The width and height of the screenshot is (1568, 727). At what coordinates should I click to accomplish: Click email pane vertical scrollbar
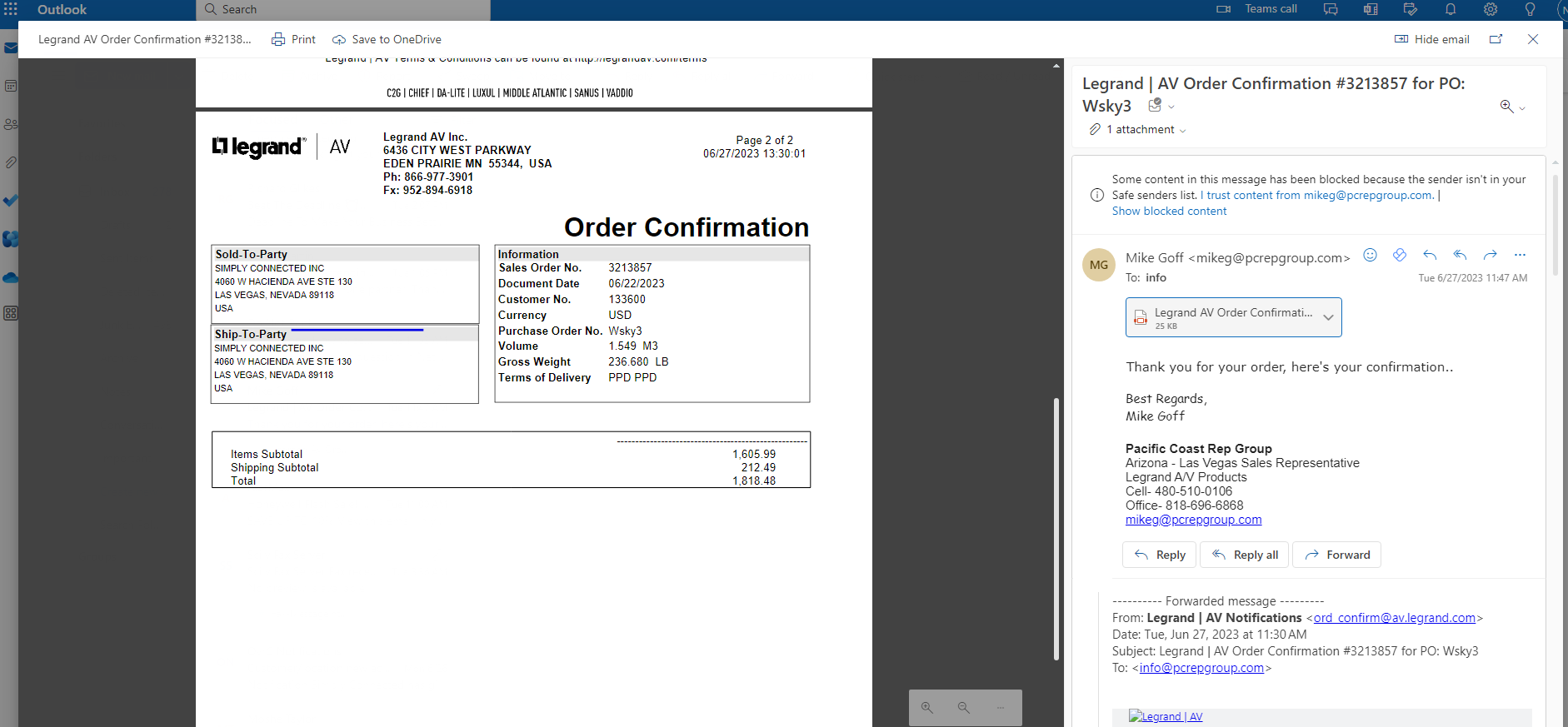click(x=1555, y=225)
